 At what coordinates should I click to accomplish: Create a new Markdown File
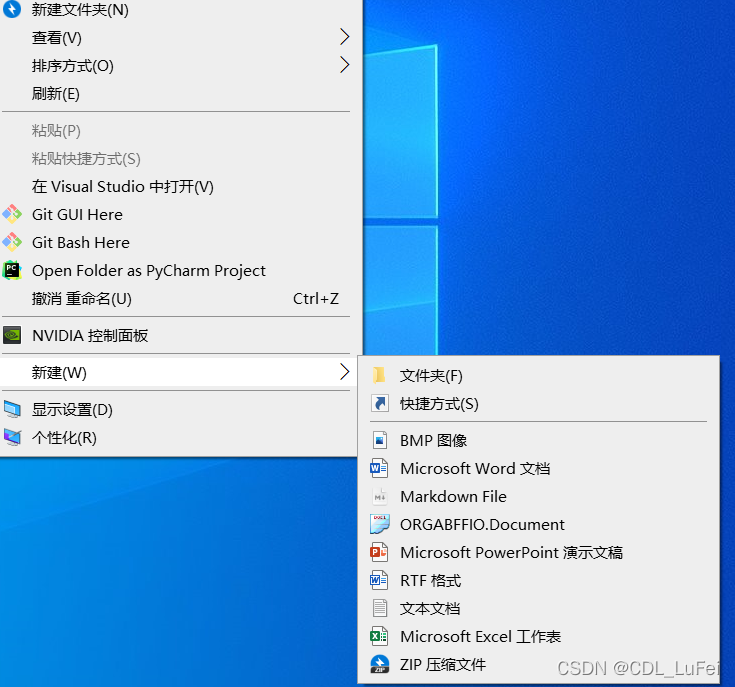pos(538,496)
